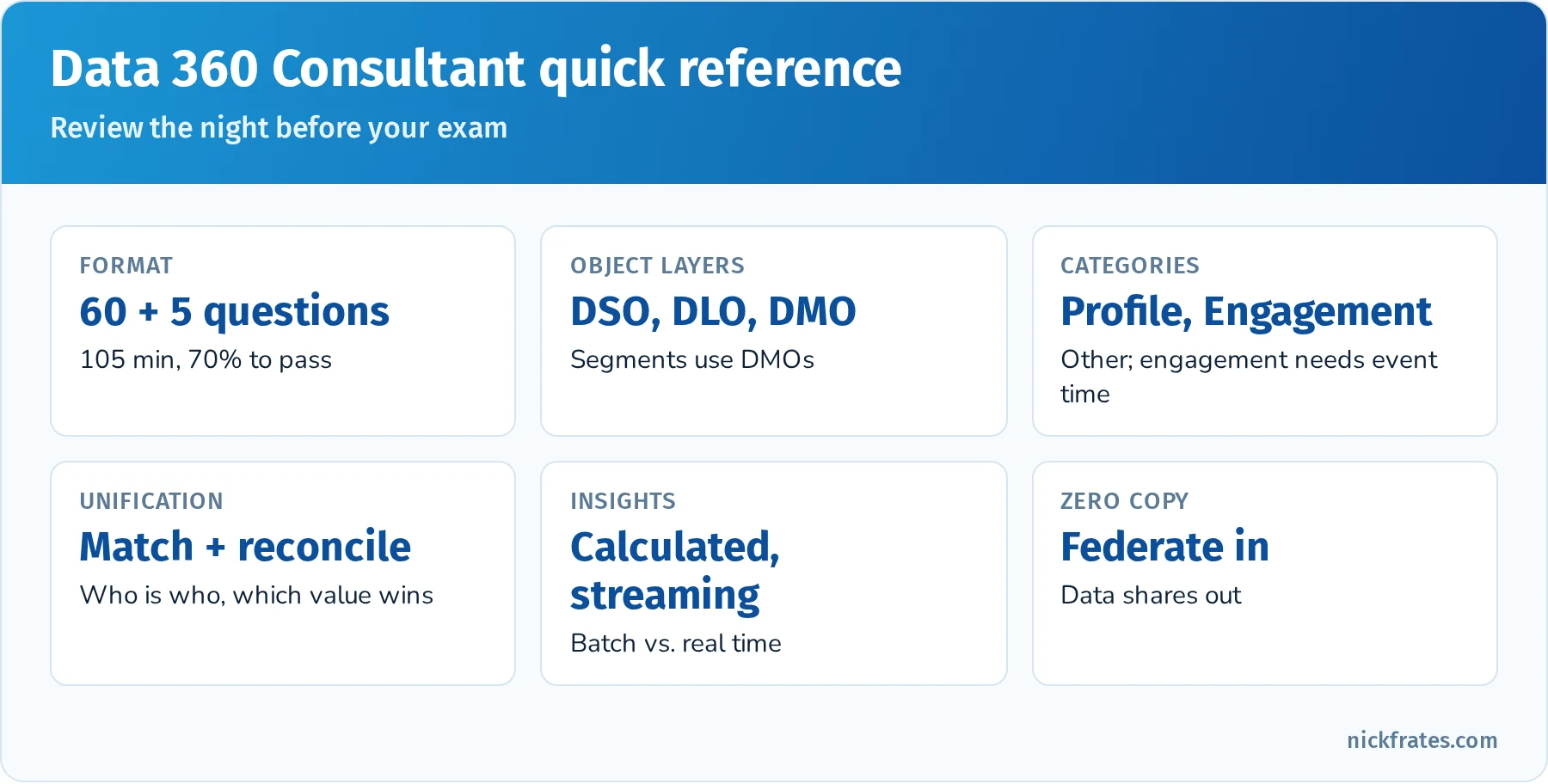Viewport: 1548px width, 784px height.
Task: Click the "60 + 5 questions" heading
Action: (234, 311)
